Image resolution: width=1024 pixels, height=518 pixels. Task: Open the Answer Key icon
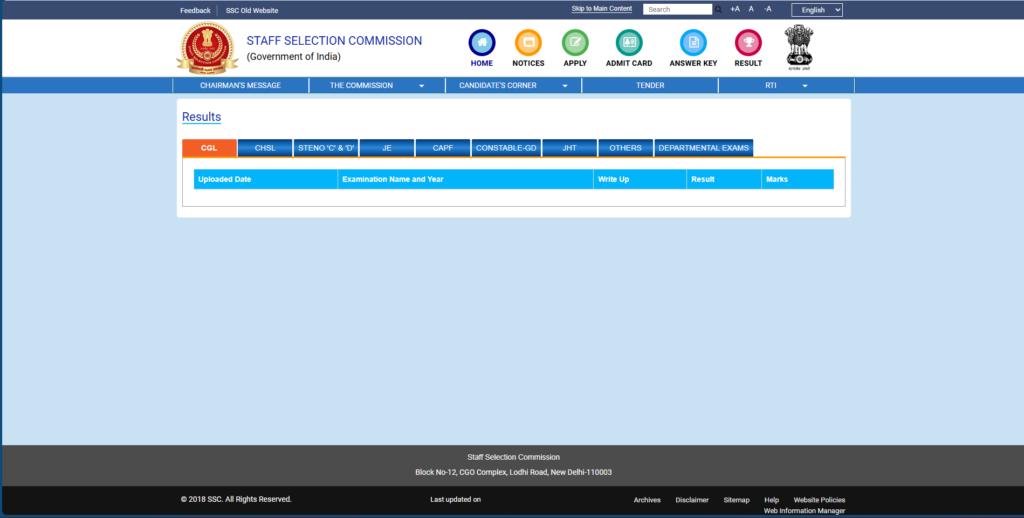coord(693,42)
